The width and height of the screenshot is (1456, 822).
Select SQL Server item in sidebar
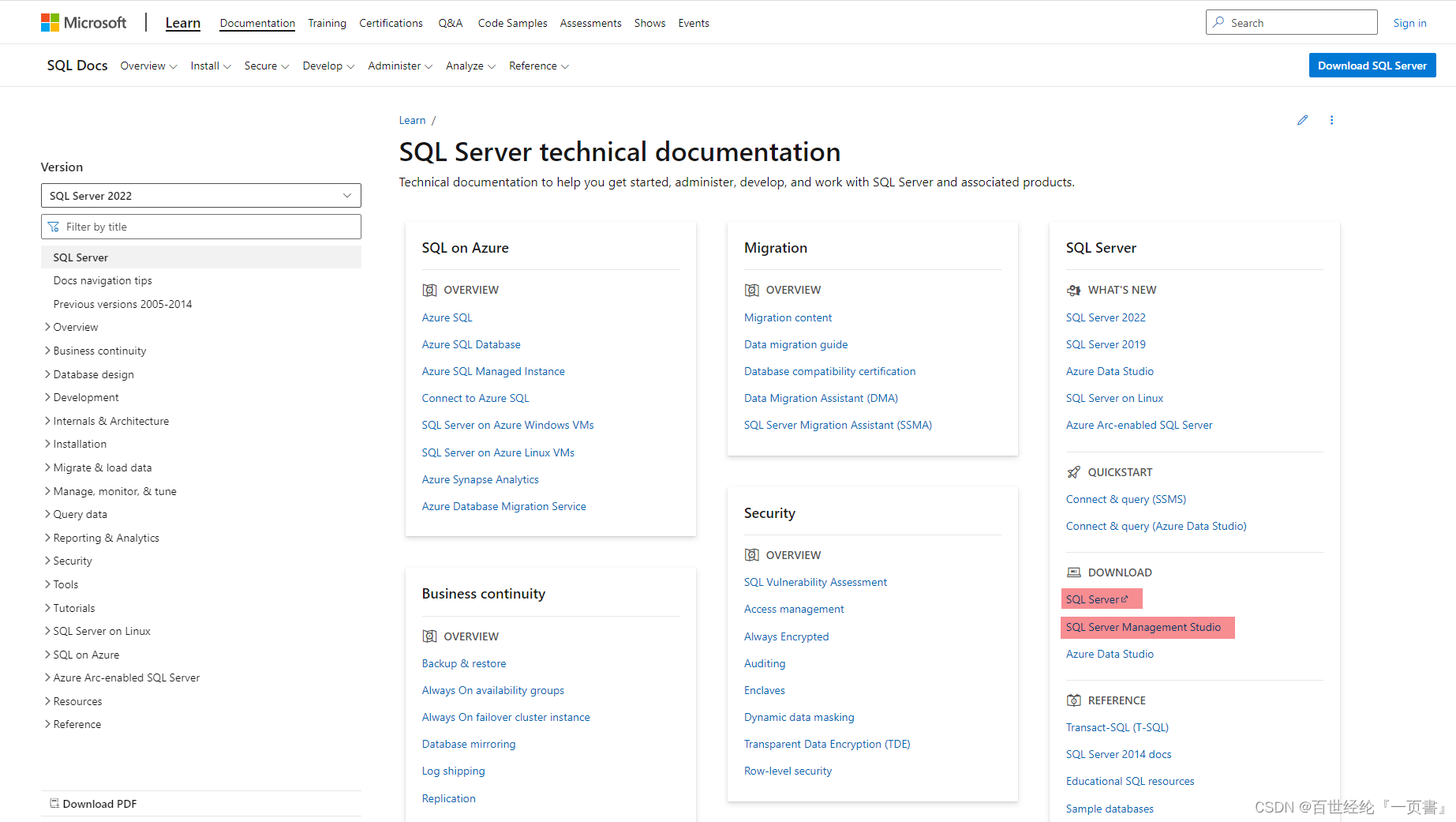[201, 257]
